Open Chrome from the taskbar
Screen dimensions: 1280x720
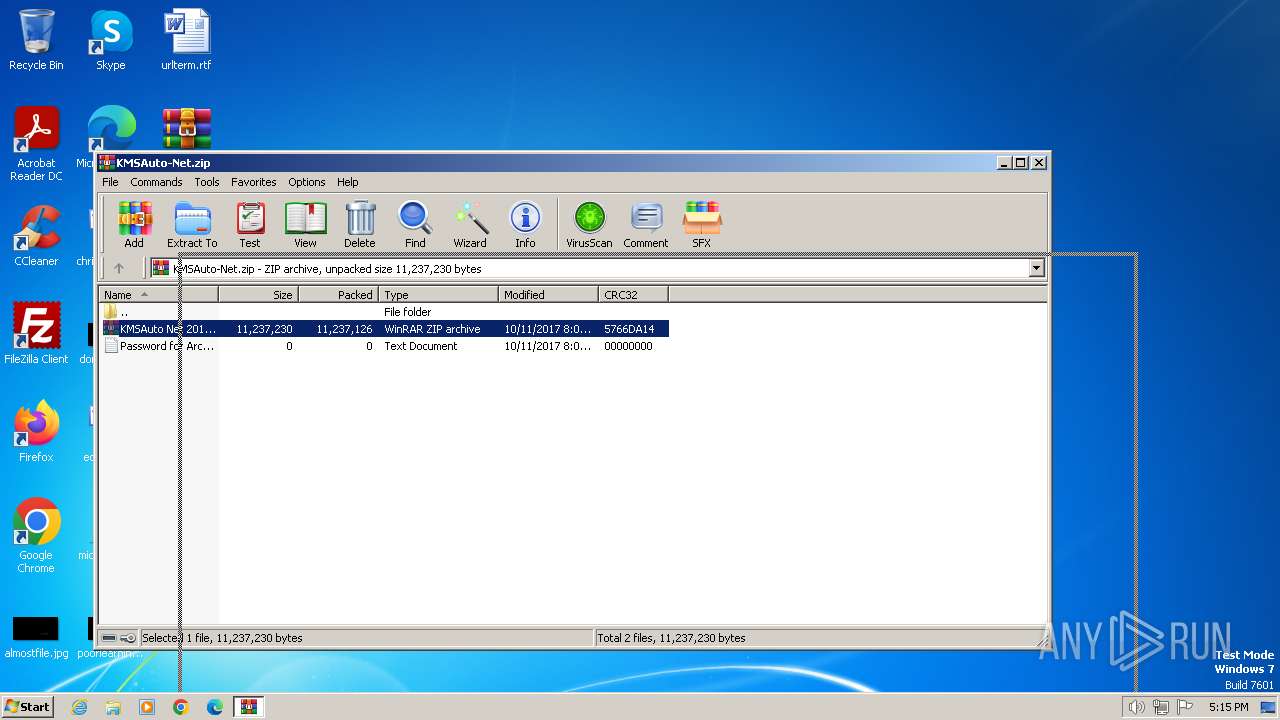click(x=180, y=707)
